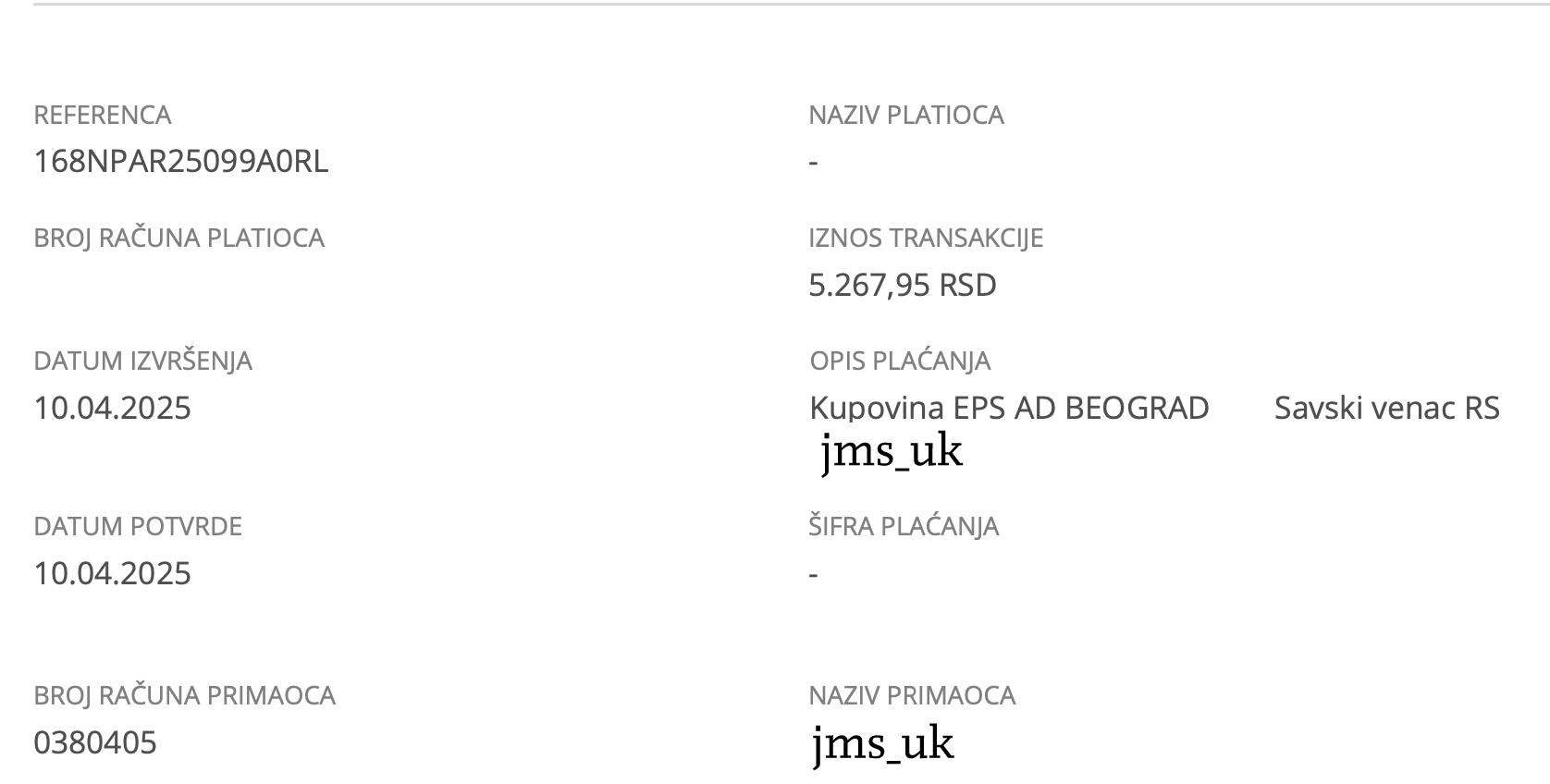Click the DATUM POTVRDE label
The width and height of the screenshot is (1550, 784).
click(x=138, y=527)
